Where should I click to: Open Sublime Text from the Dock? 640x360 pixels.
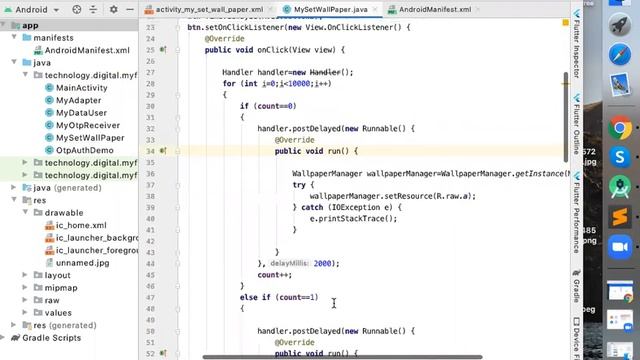coord(620,217)
